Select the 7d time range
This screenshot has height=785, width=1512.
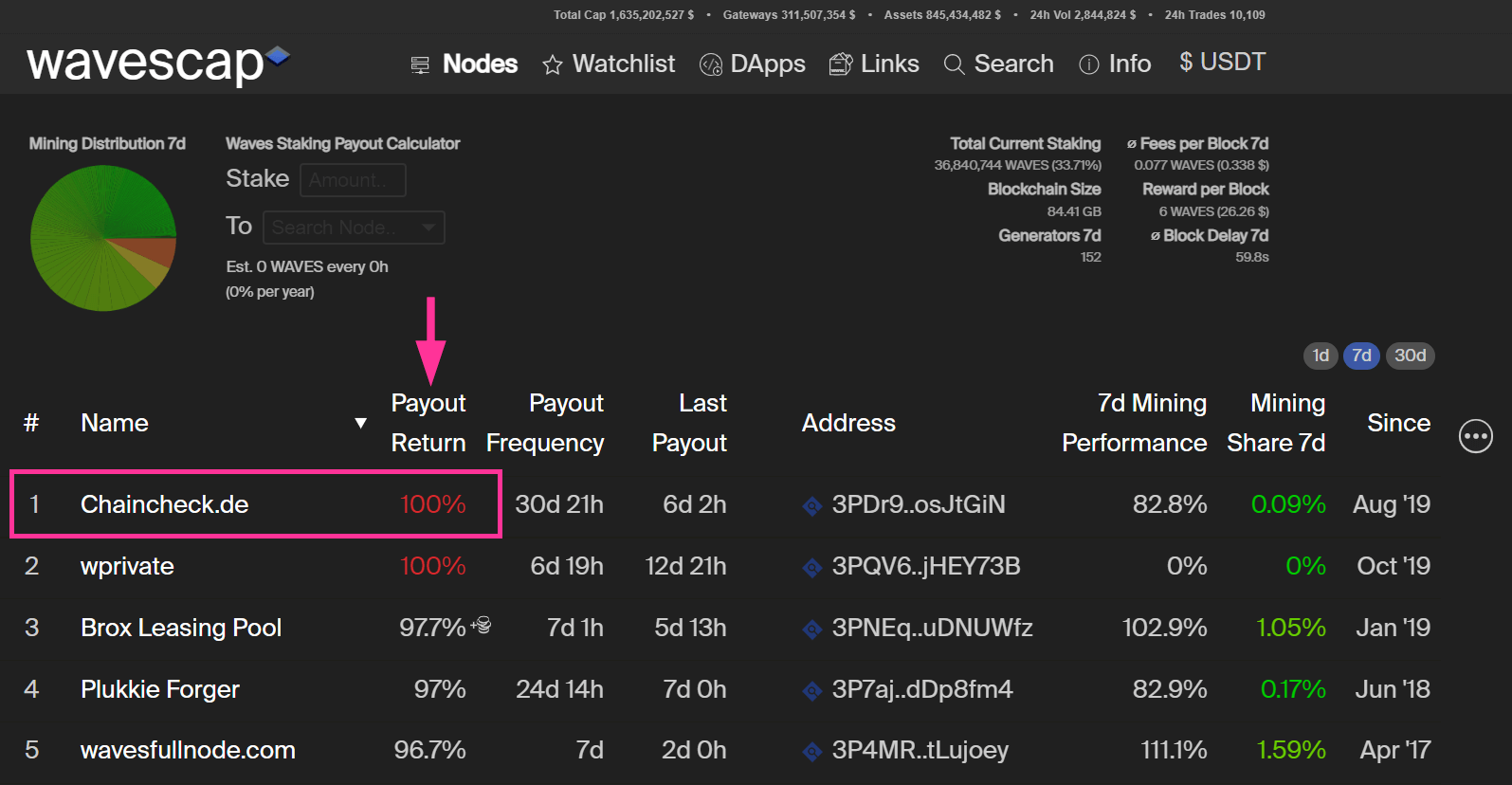pos(1361,356)
